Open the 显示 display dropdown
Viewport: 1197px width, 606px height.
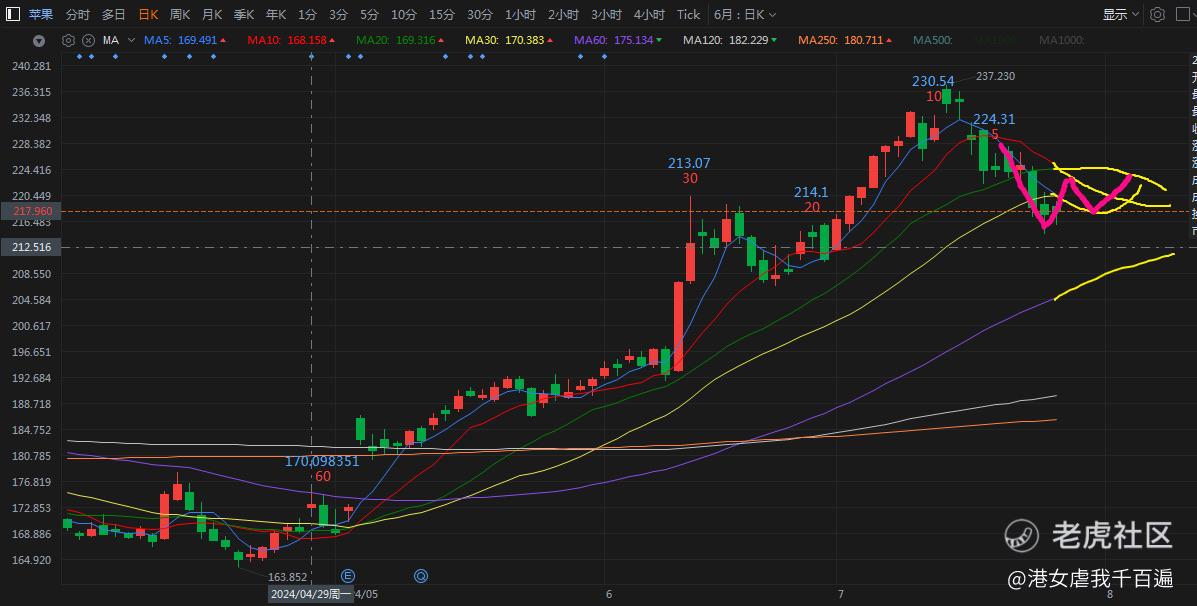[1120, 15]
